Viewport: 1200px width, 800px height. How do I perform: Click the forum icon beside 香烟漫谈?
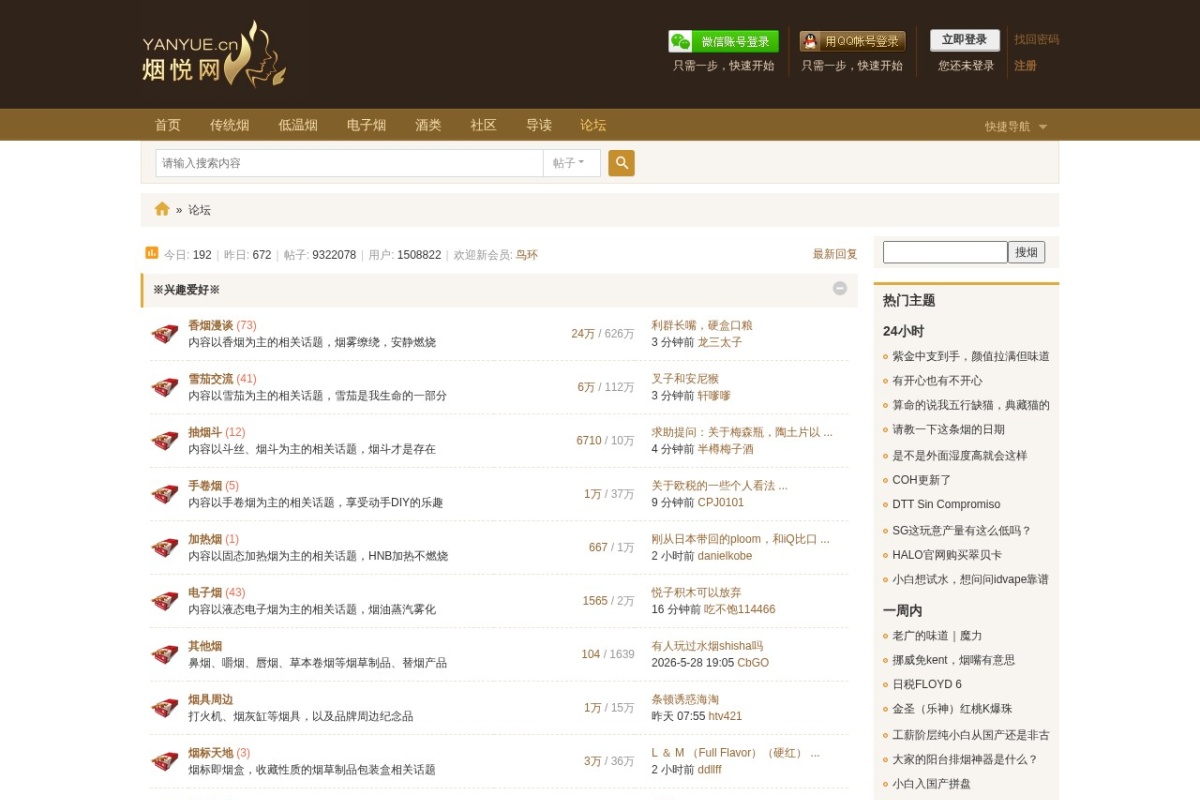tap(165, 333)
